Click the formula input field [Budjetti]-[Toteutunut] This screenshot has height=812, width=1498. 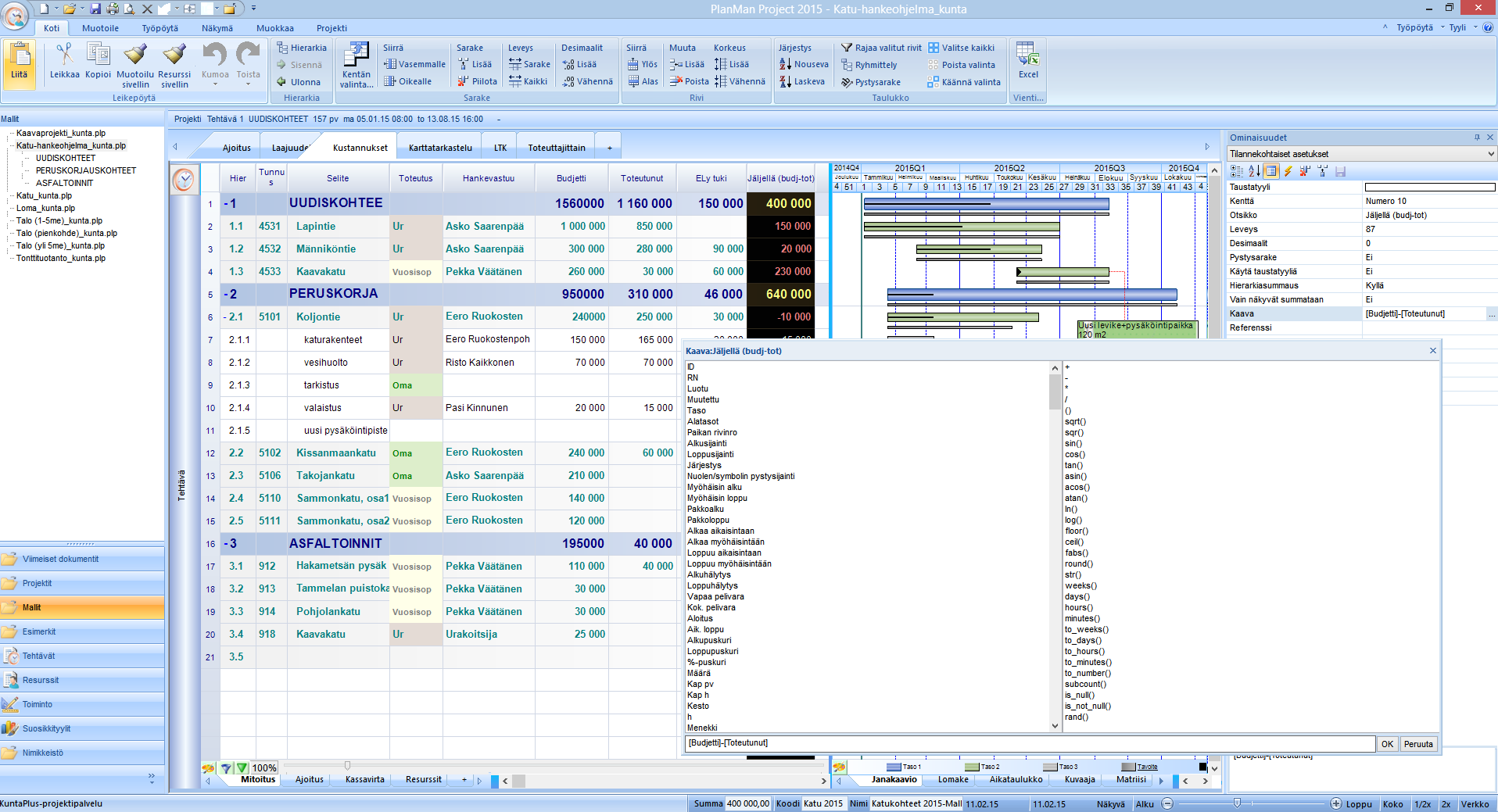coord(1029,743)
